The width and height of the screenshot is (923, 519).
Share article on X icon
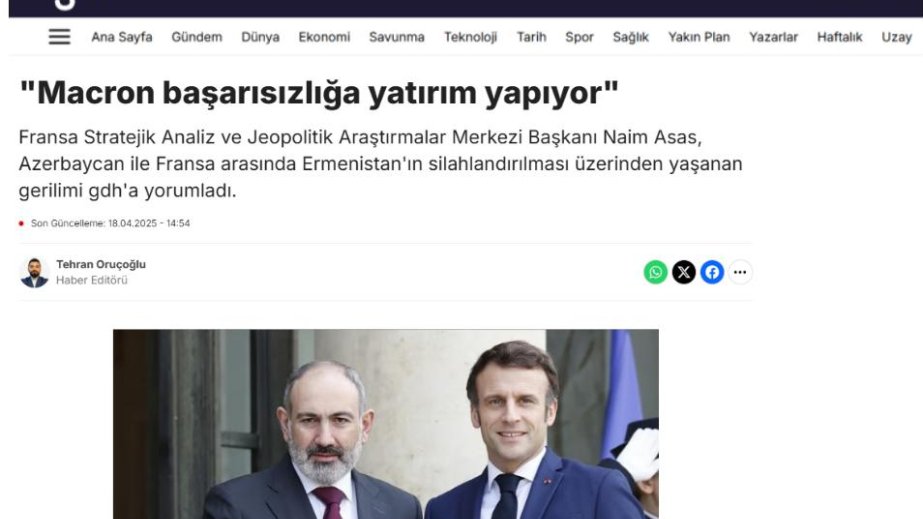coord(683,272)
